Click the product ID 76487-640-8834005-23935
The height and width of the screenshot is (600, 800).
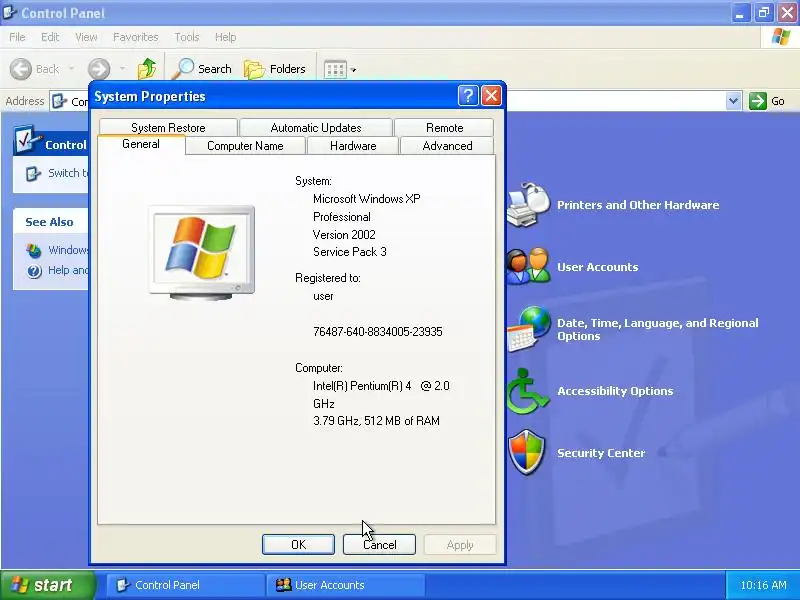pyautogui.click(x=378, y=332)
